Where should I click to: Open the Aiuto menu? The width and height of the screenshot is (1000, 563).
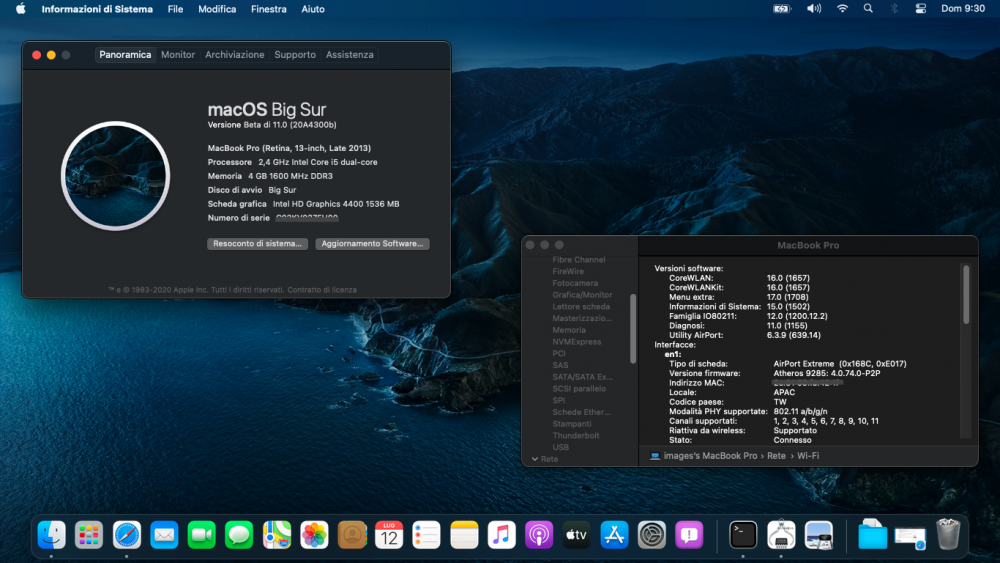tap(312, 9)
